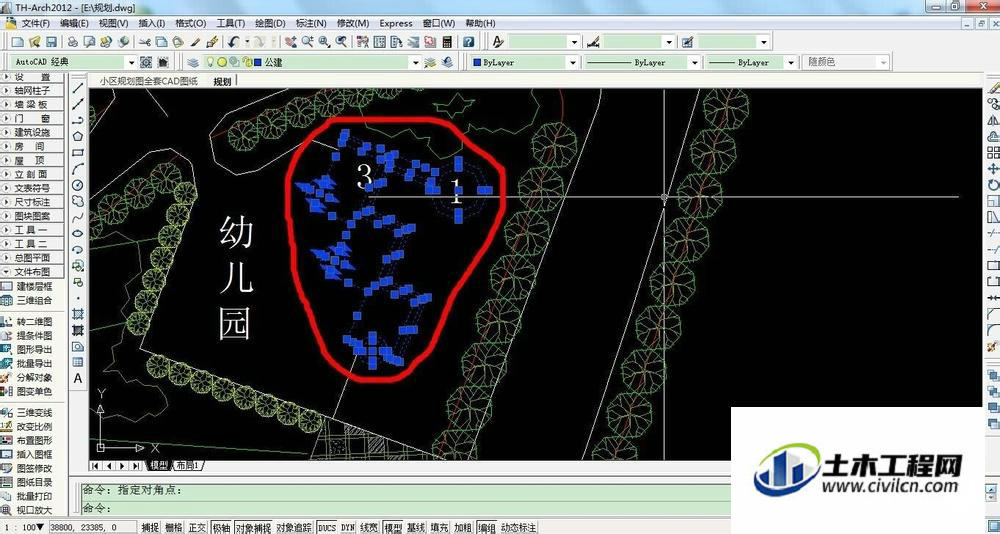The width and height of the screenshot is (1000, 534).
Task: Collapse the 文件布图 menu group
Action: (x=33, y=272)
